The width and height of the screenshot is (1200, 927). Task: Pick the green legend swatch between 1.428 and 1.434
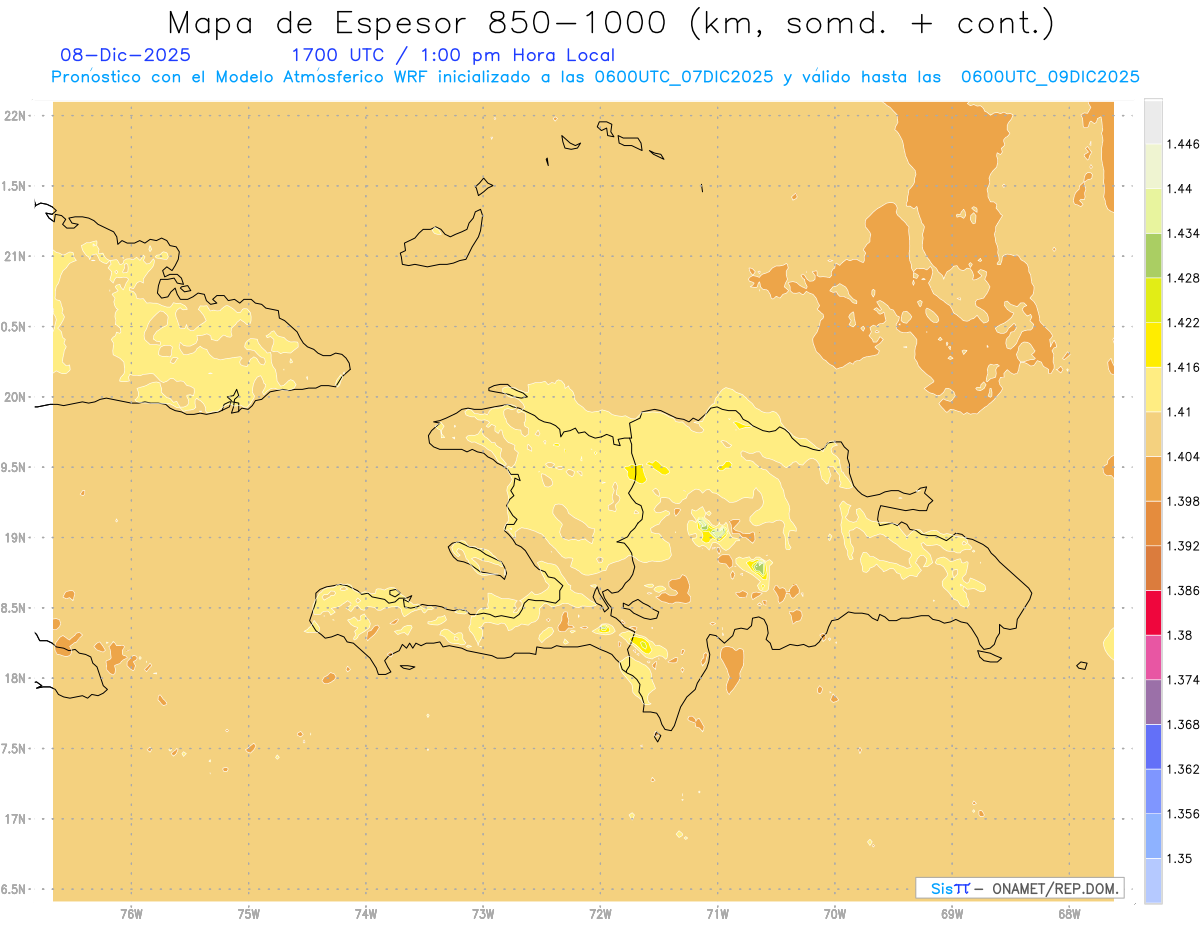[1153, 255]
